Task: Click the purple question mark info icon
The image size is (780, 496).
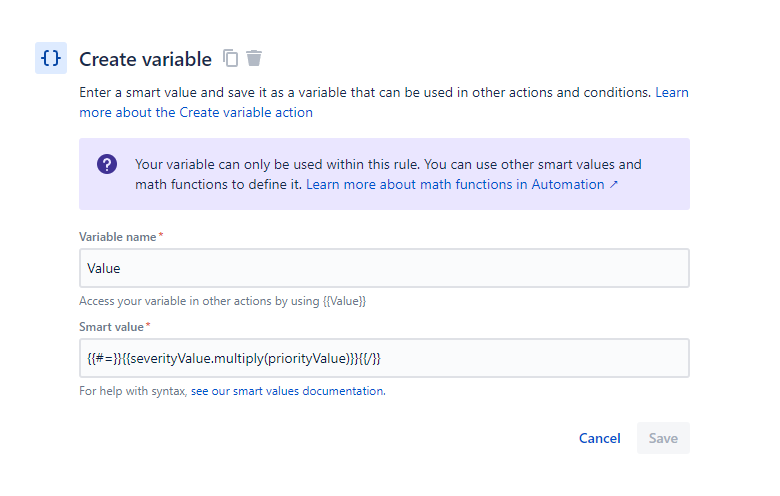Action: (107, 164)
